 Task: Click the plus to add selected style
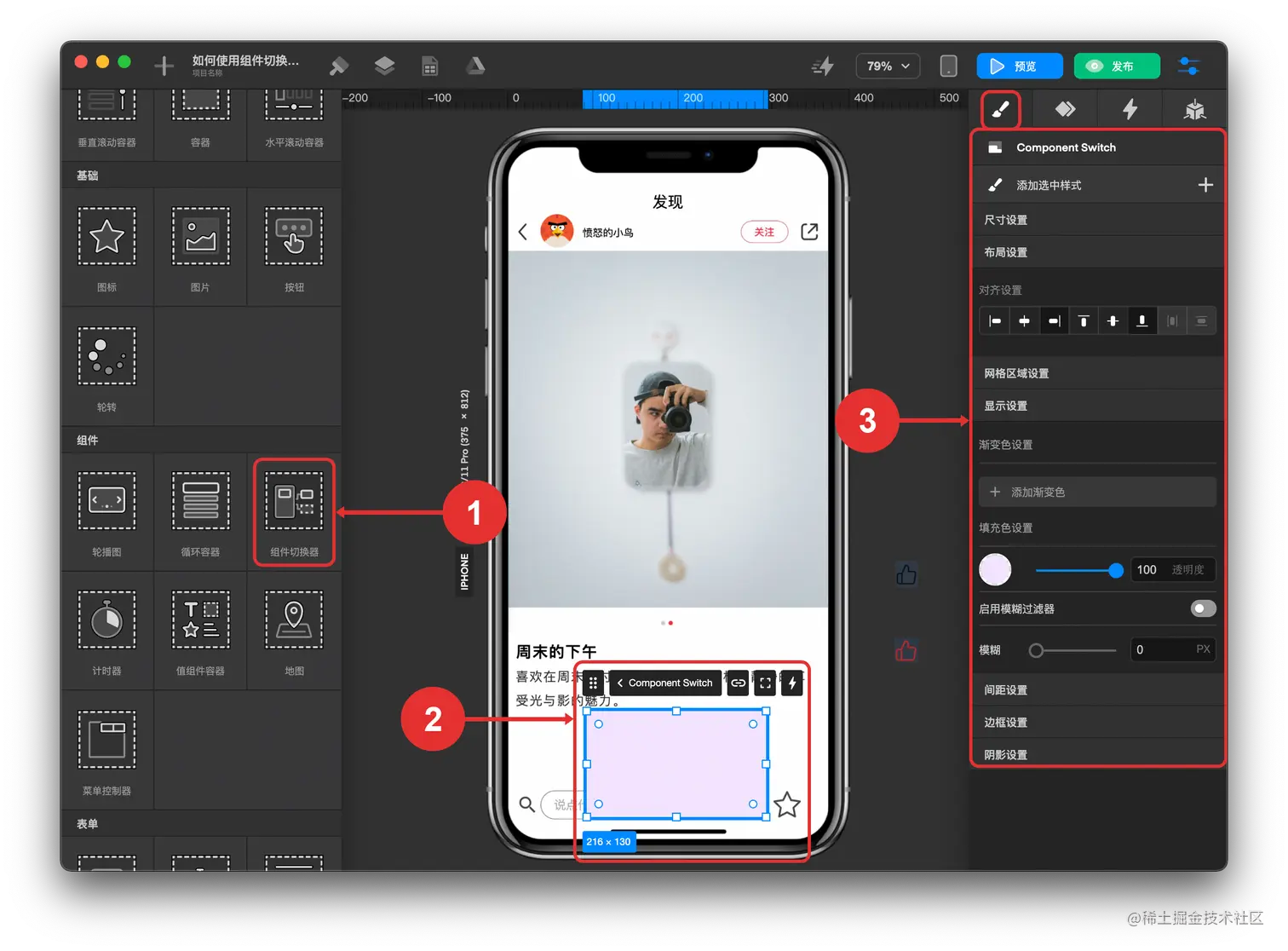(1205, 185)
